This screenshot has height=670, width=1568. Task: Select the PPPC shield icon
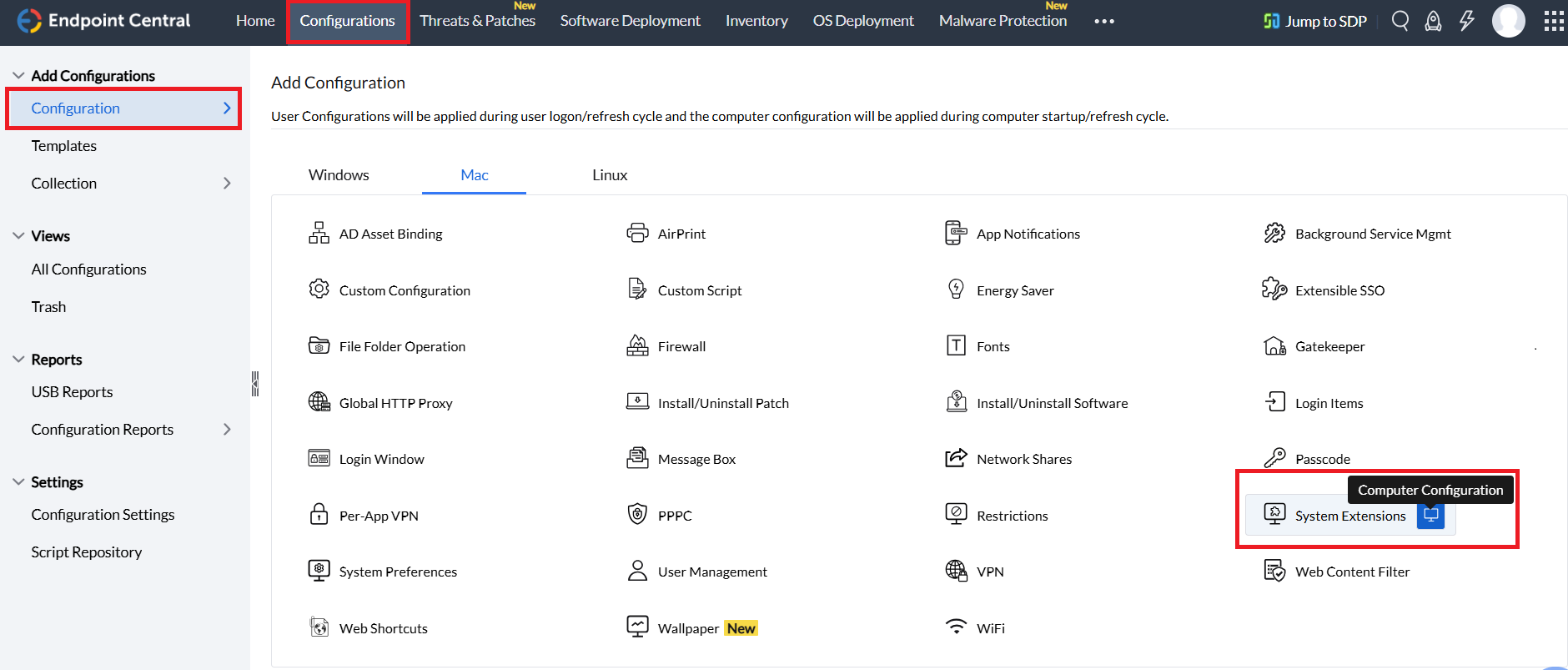click(637, 514)
